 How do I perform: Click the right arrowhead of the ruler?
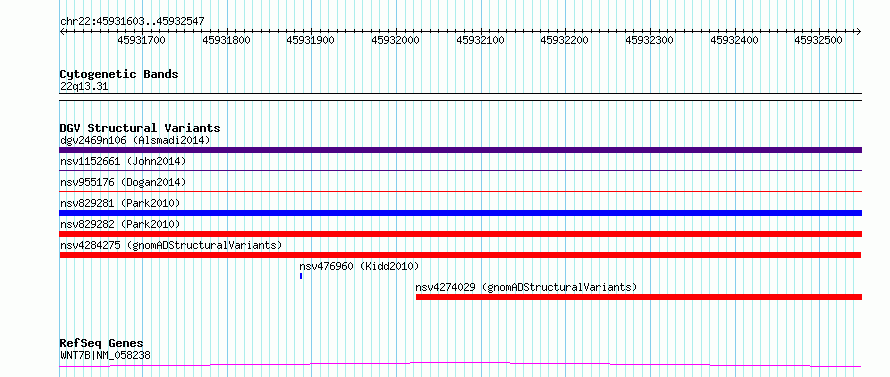(x=859, y=32)
